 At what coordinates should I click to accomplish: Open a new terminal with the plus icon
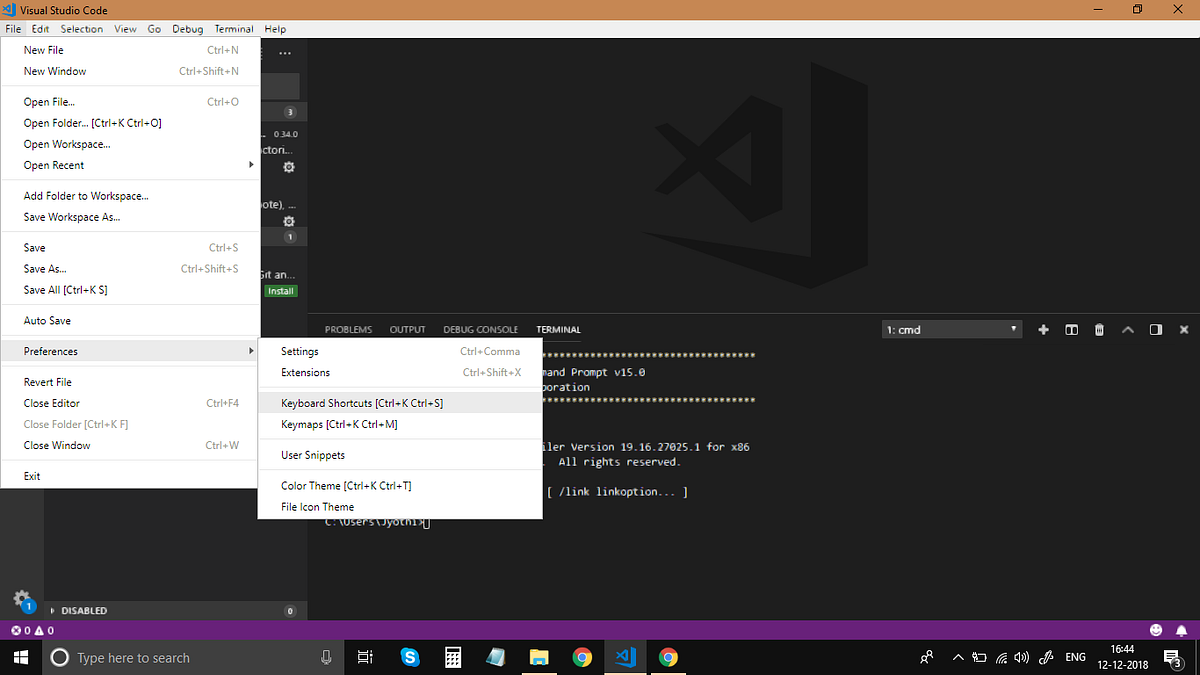1043,329
